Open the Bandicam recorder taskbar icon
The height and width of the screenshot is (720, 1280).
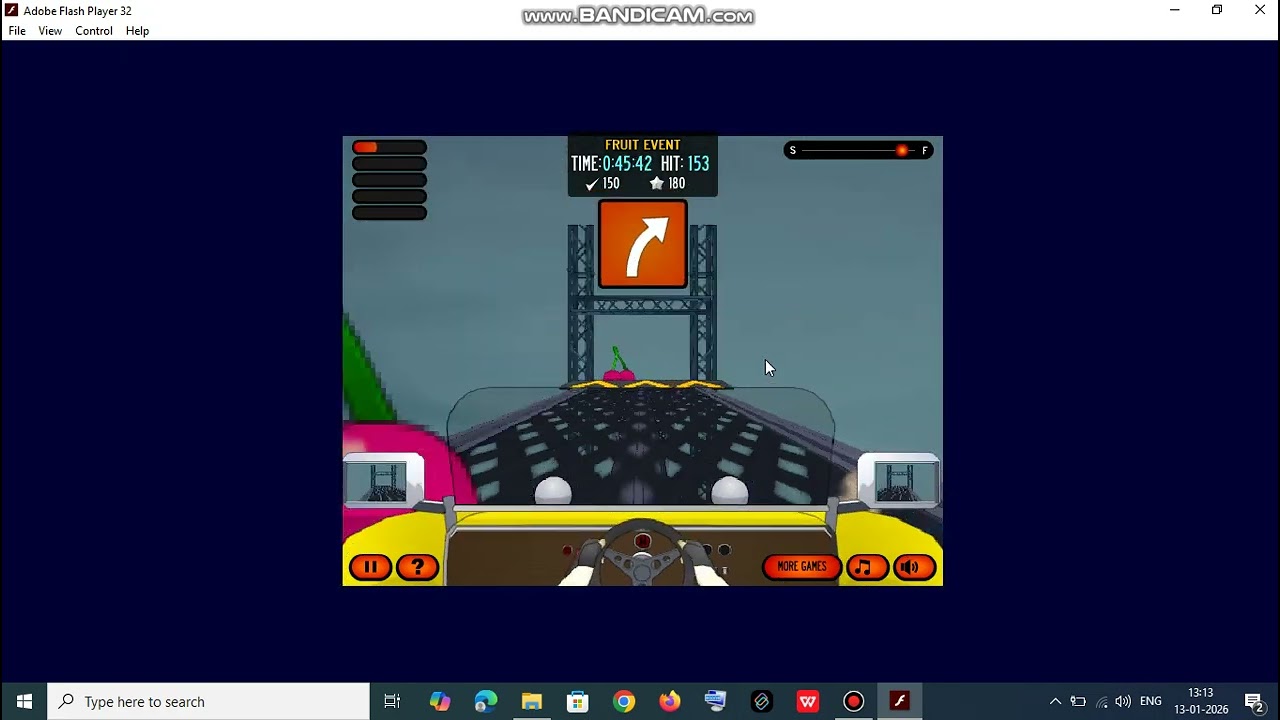point(854,702)
